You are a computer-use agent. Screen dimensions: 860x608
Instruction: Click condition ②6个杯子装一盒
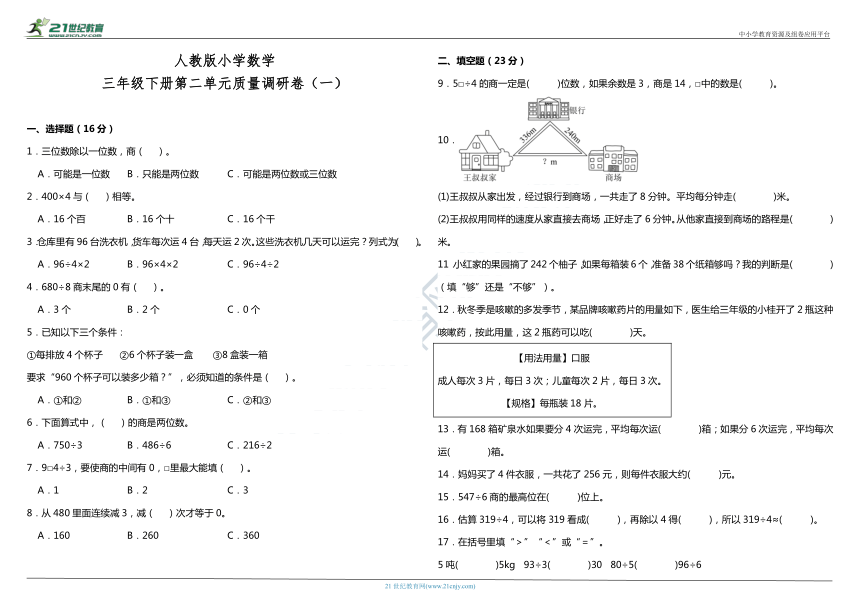coord(156,355)
